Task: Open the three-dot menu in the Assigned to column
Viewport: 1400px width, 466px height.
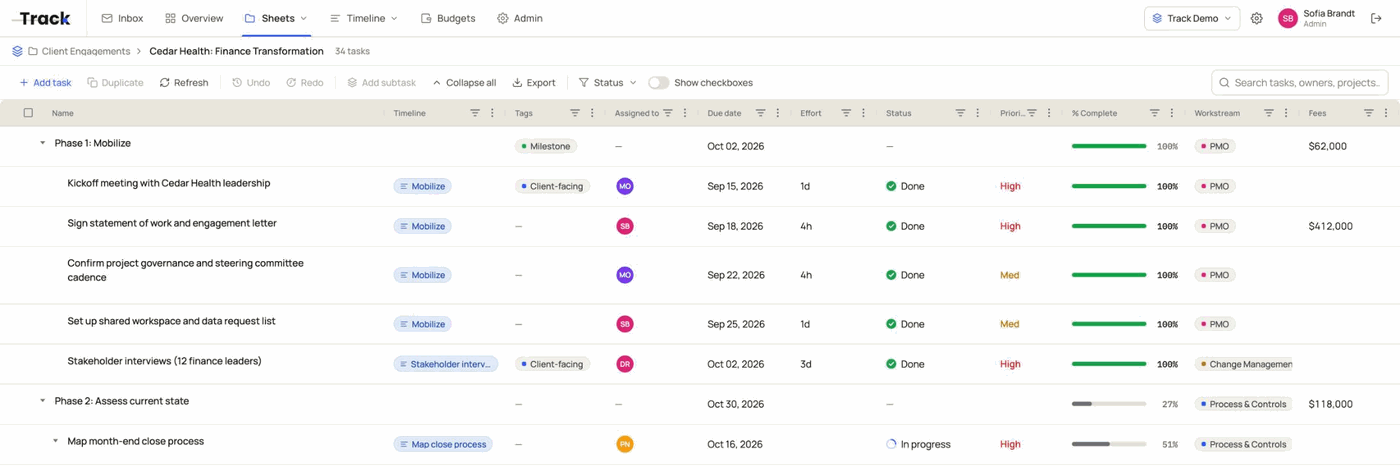Action: coord(685,113)
